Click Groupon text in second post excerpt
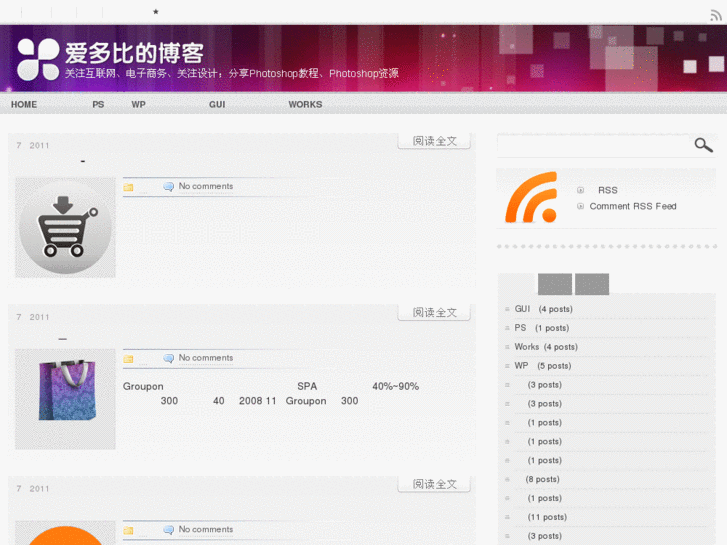 click(x=143, y=386)
